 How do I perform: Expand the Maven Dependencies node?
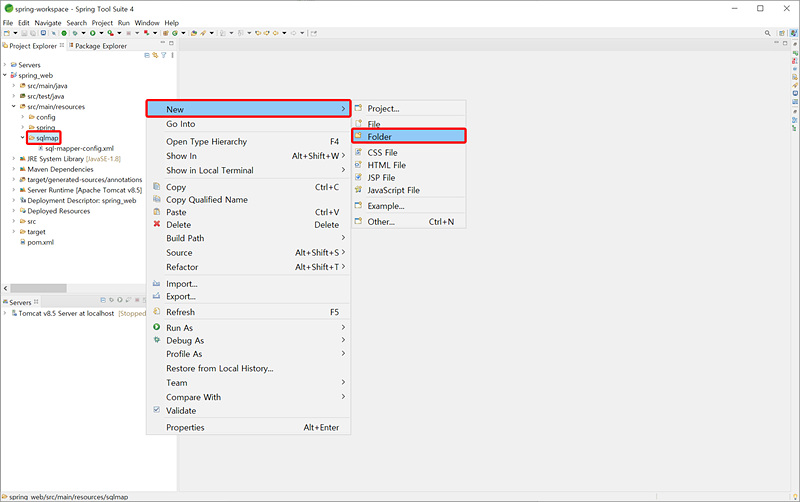tap(14, 169)
